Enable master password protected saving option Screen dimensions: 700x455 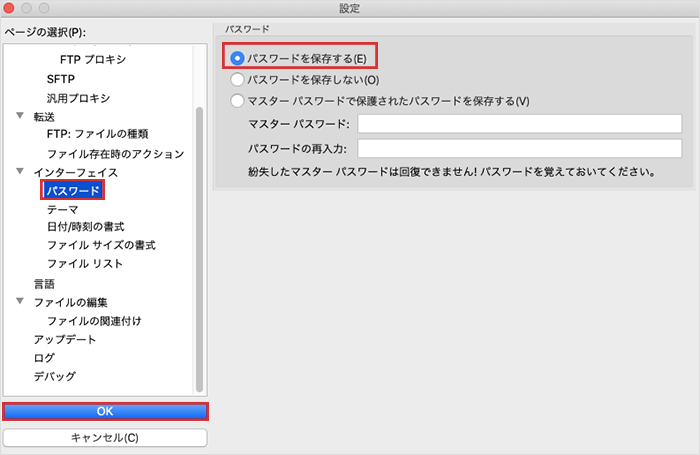pos(238,100)
